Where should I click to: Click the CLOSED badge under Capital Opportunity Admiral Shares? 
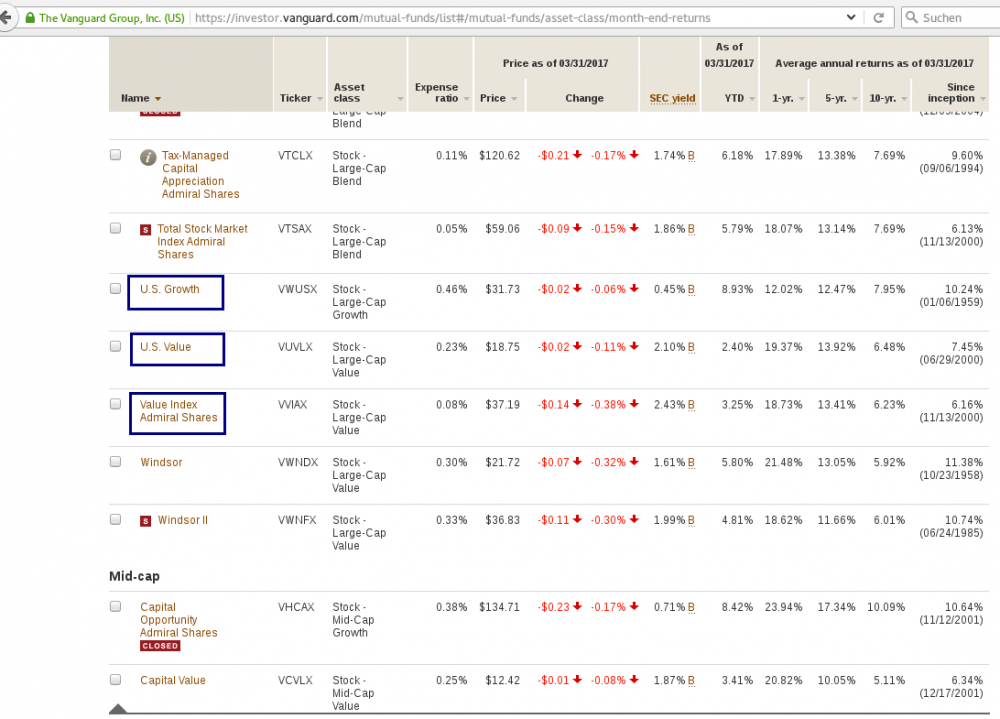point(160,646)
